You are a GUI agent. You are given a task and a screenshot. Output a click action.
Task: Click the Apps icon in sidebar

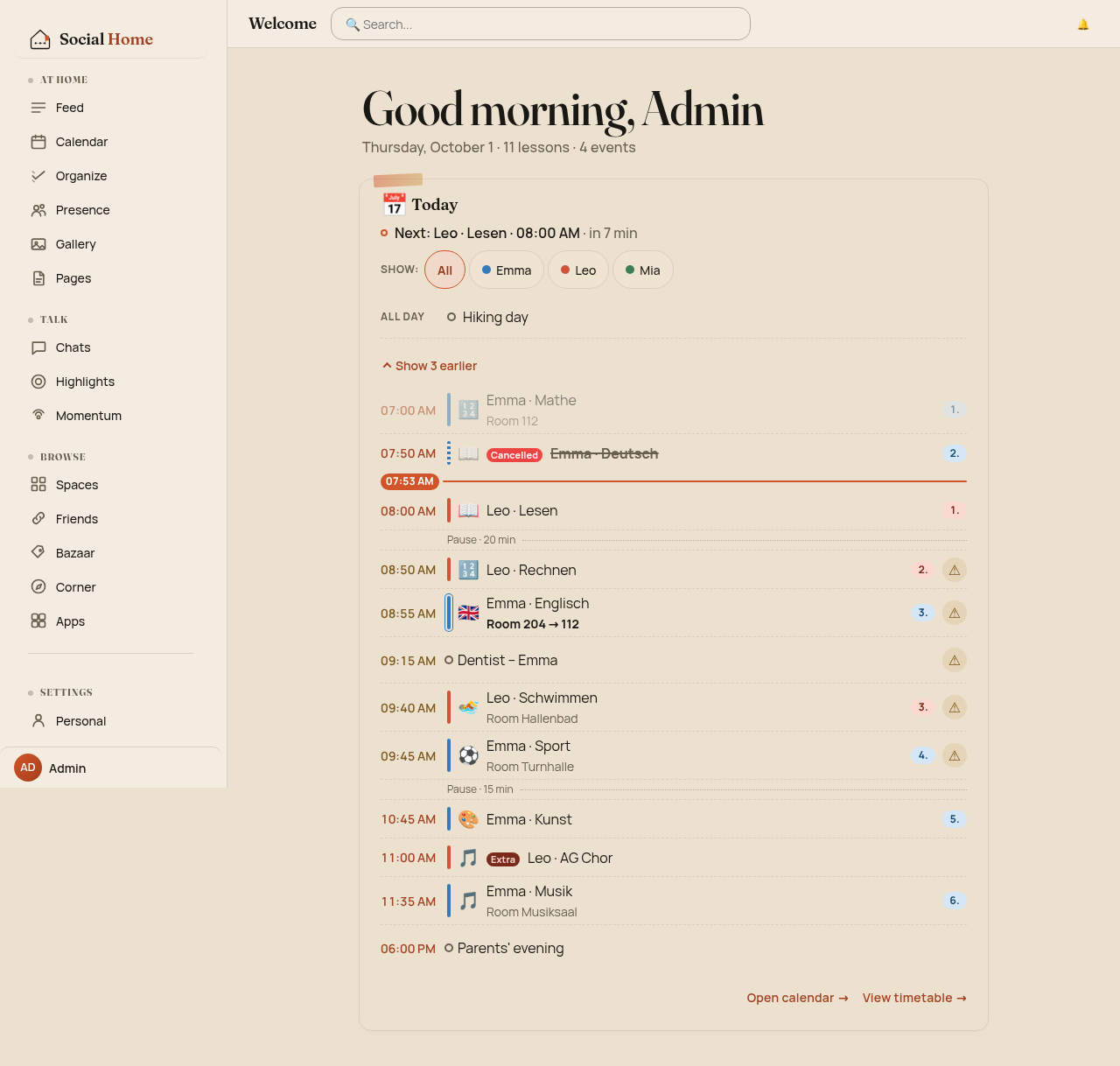click(x=38, y=621)
